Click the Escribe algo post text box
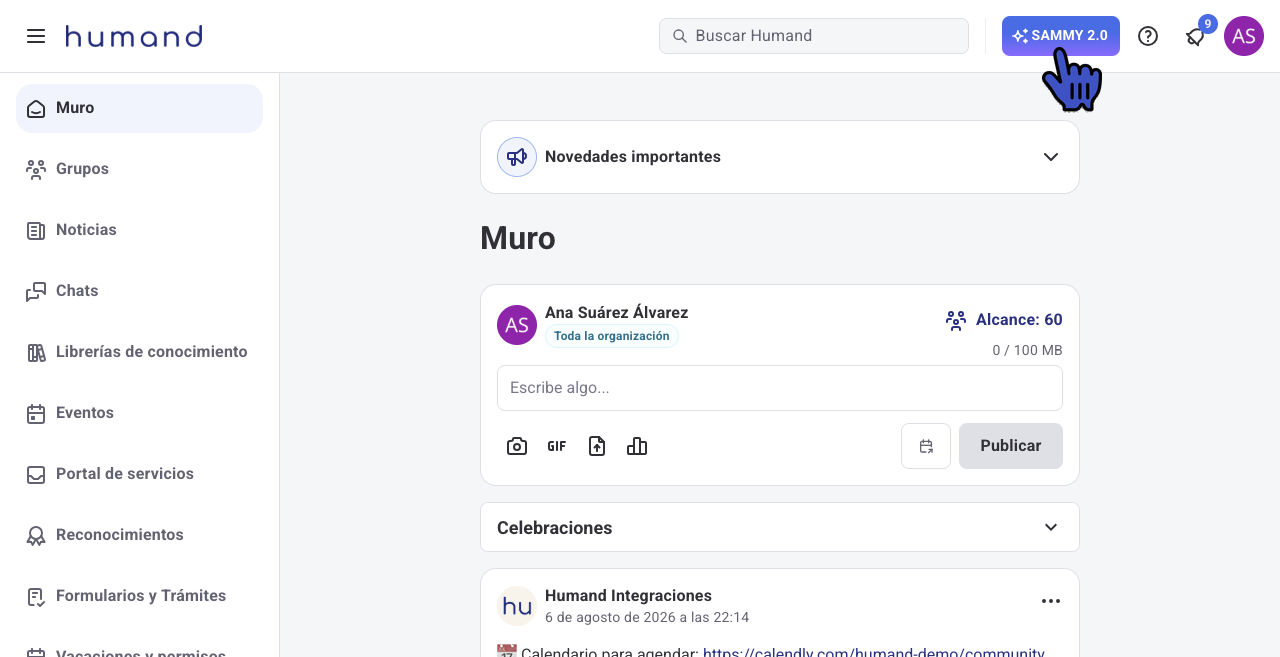This screenshot has width=1280, height=657. [x=780, y=388]
